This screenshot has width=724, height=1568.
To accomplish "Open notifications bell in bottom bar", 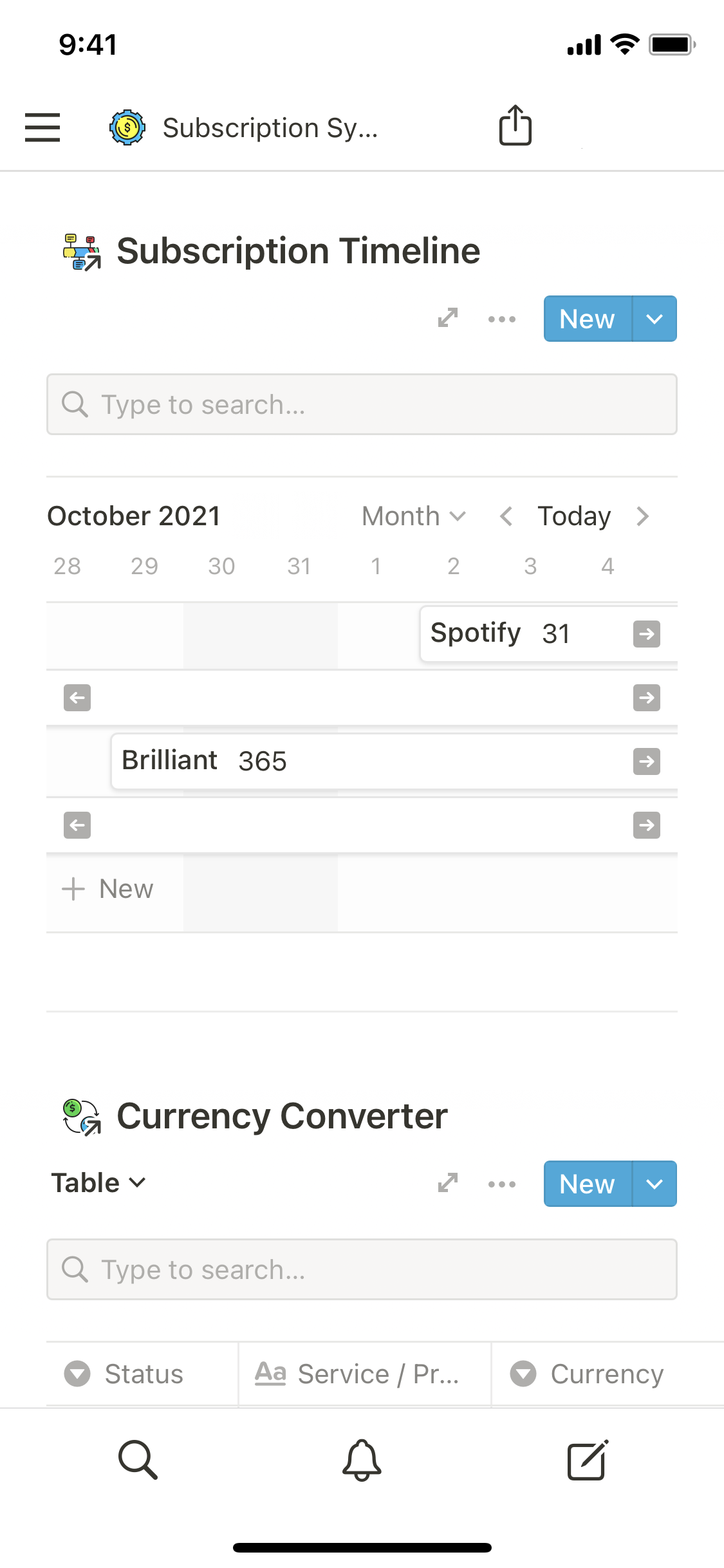I will [x=362, y=1459].
